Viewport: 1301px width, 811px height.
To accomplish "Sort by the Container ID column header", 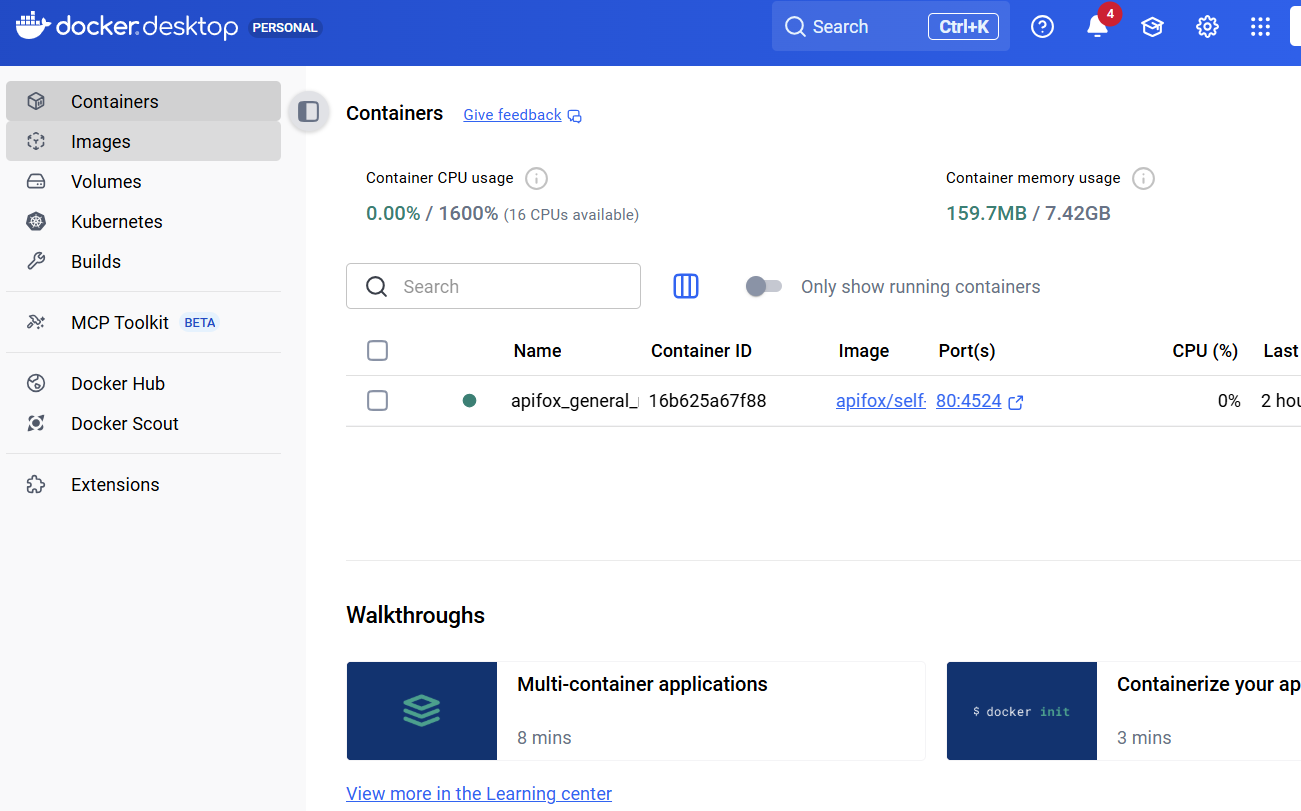I will (x=701, y=351).
